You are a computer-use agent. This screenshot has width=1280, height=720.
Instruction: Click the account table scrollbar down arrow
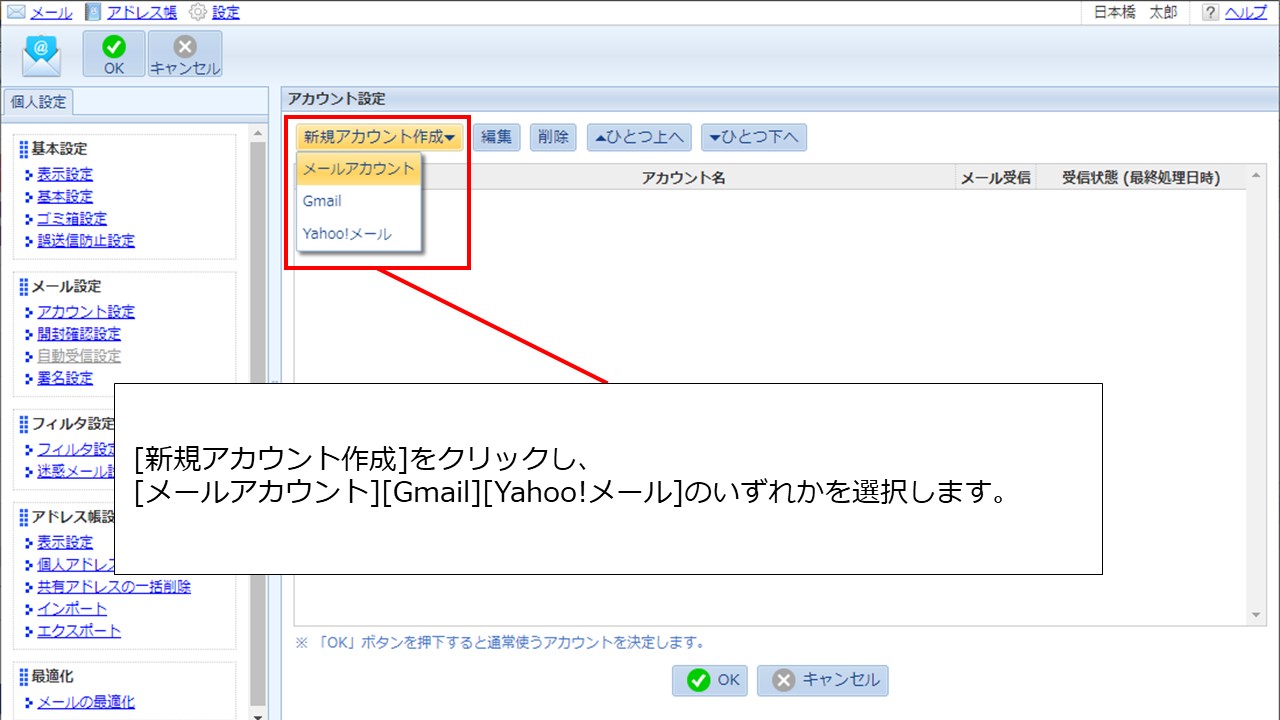point(1257,615)
